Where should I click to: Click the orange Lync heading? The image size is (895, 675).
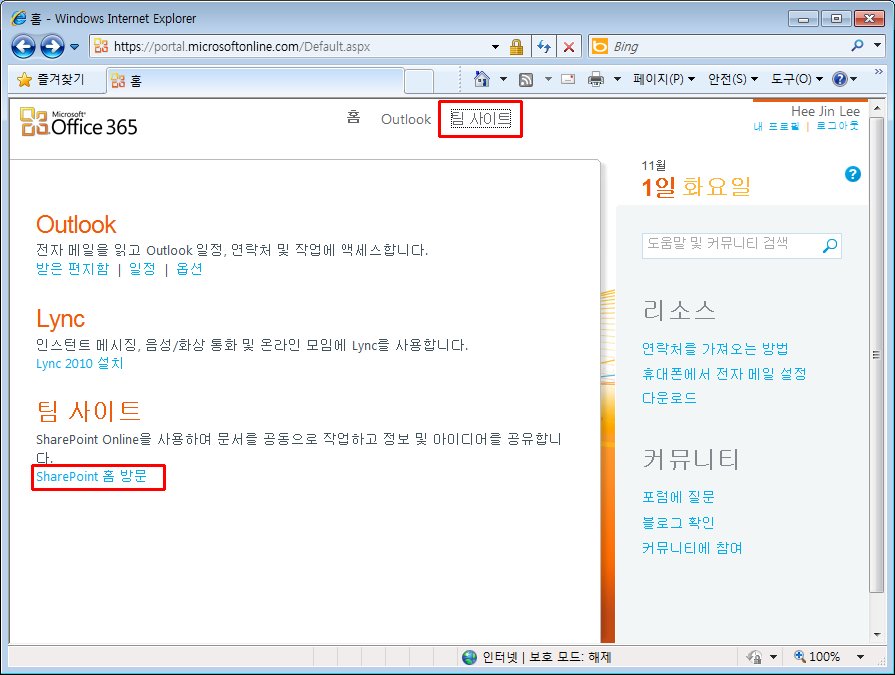[x=61, y=319]
